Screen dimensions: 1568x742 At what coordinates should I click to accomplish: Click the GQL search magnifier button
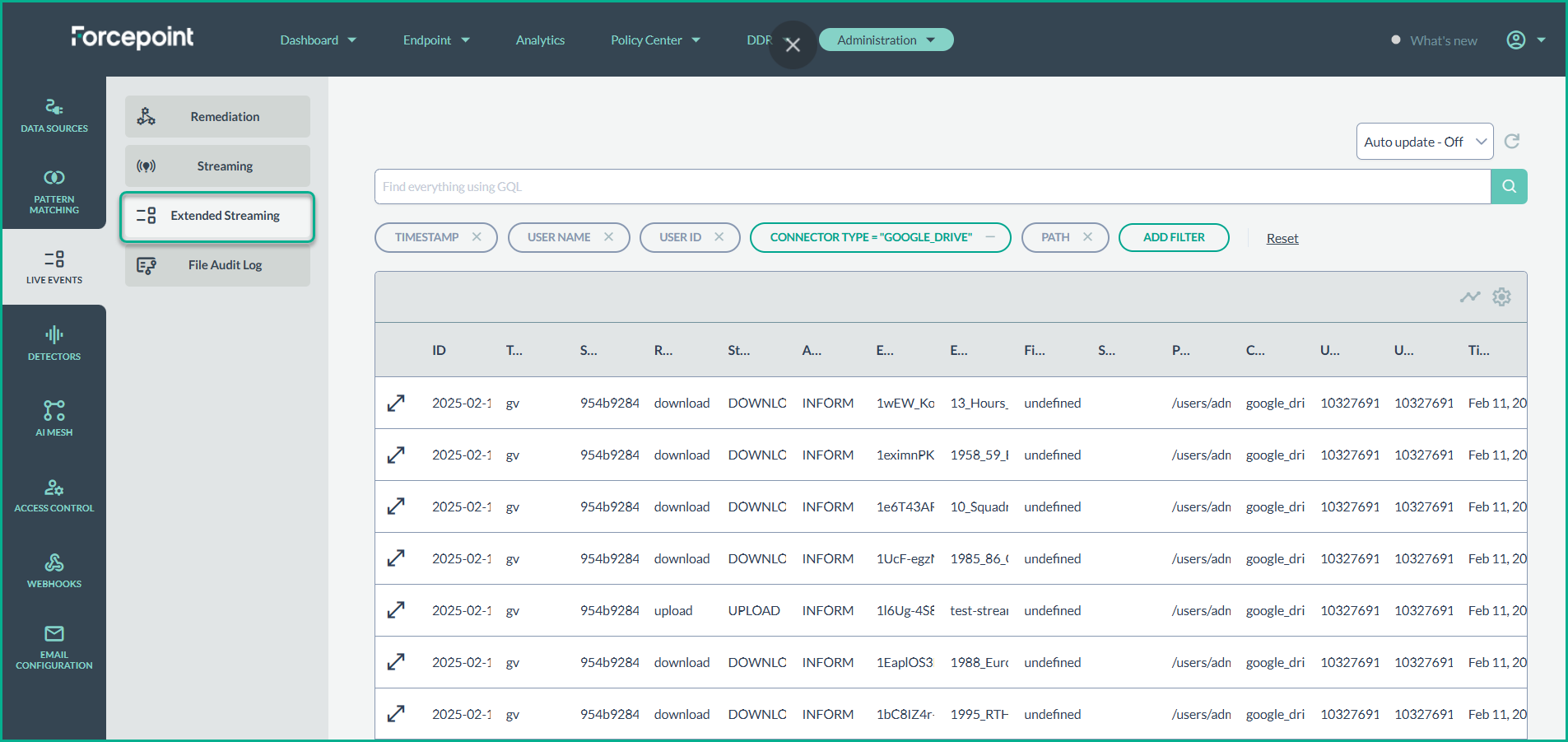[1509, 187]
